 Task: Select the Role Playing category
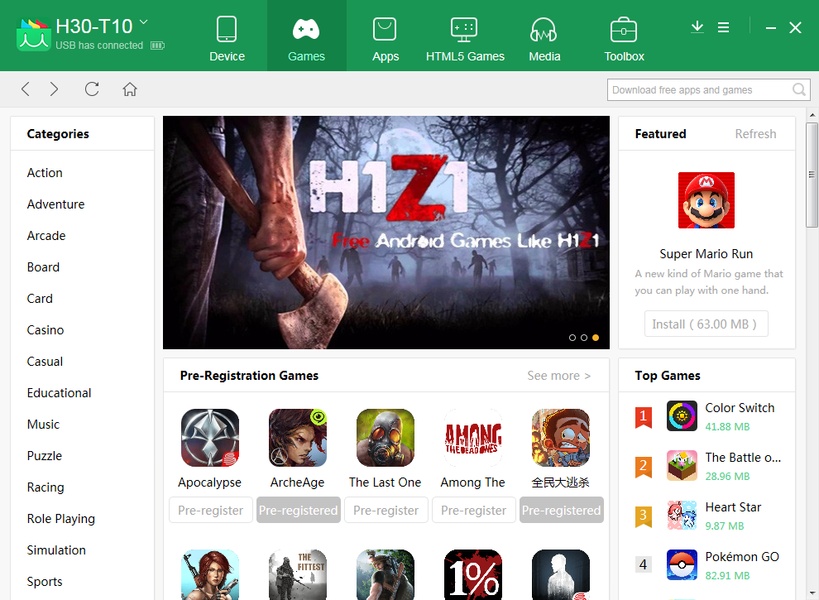[x=61, y=519]
